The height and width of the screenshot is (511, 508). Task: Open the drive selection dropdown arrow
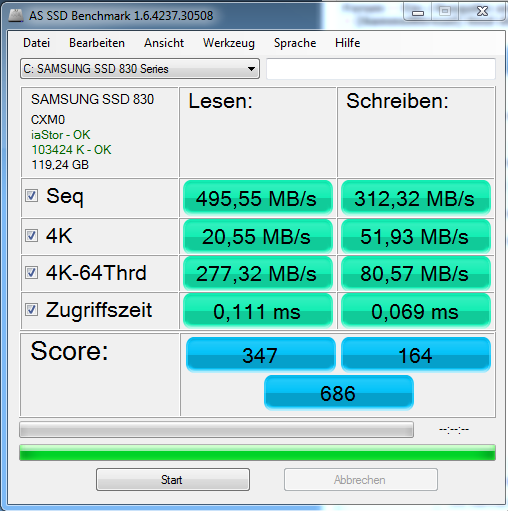251,69
